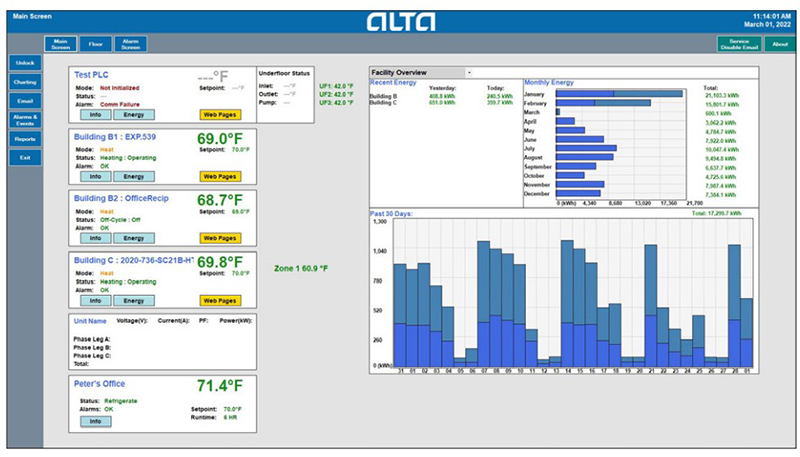Viewport: 800px width, 457px height.
Task: Open Web Pages for Building B1
Action: [220, 176]
